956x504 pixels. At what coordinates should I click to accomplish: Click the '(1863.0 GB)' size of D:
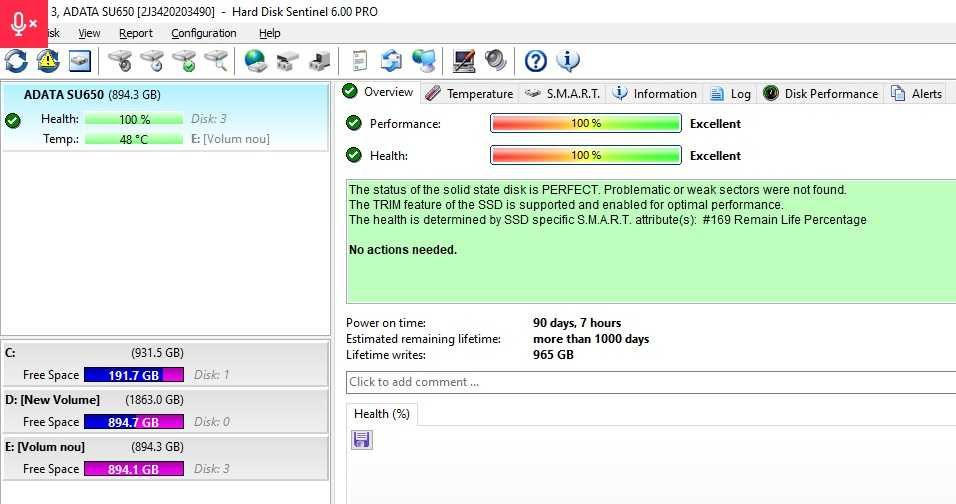coord(154,400)
